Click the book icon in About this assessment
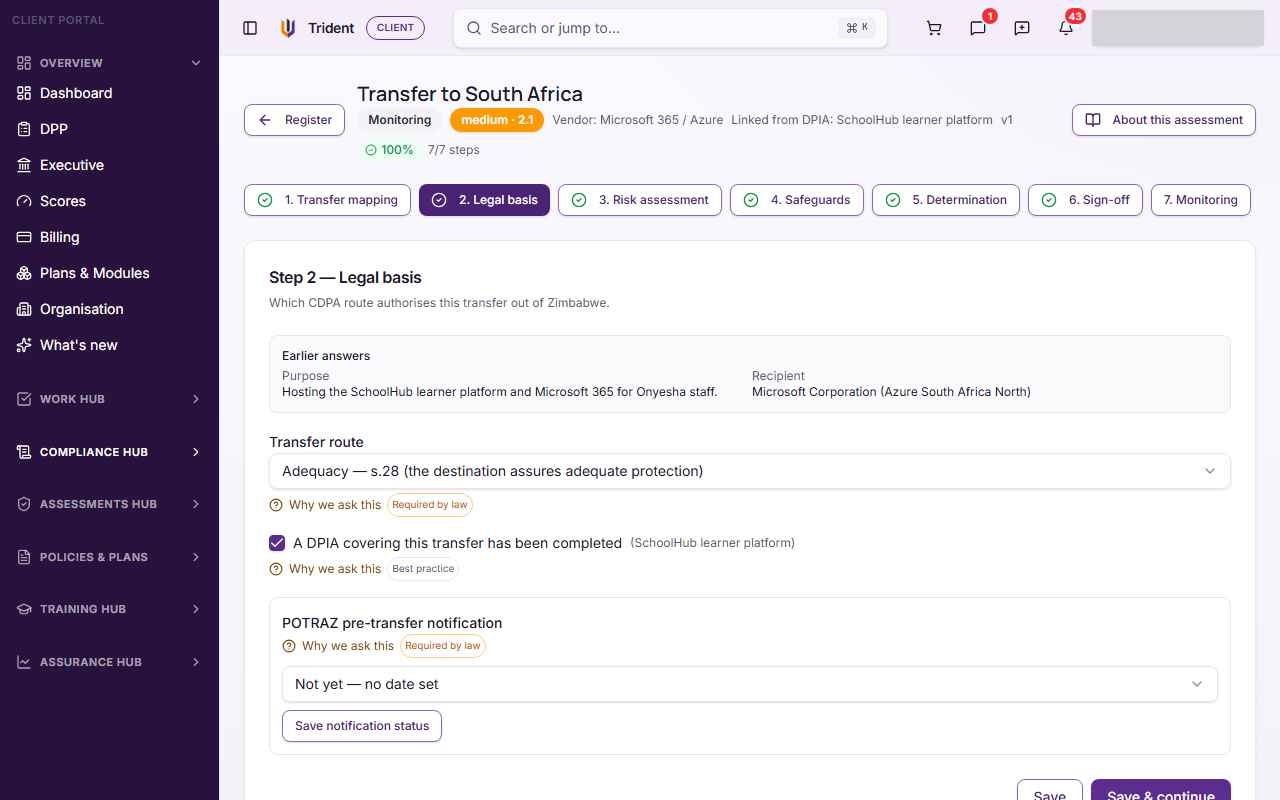 tap(1094, 120)
